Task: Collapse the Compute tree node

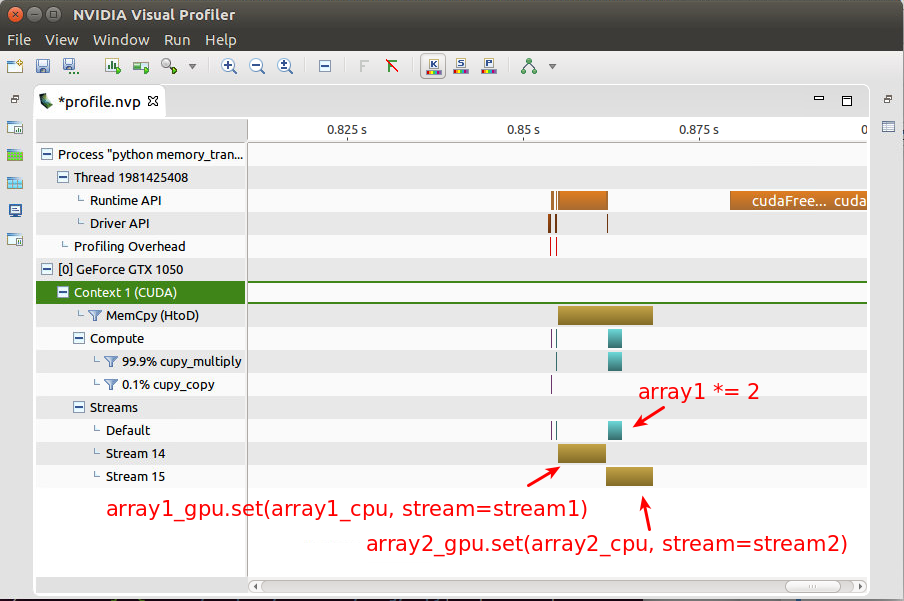Action: [78, 338]
